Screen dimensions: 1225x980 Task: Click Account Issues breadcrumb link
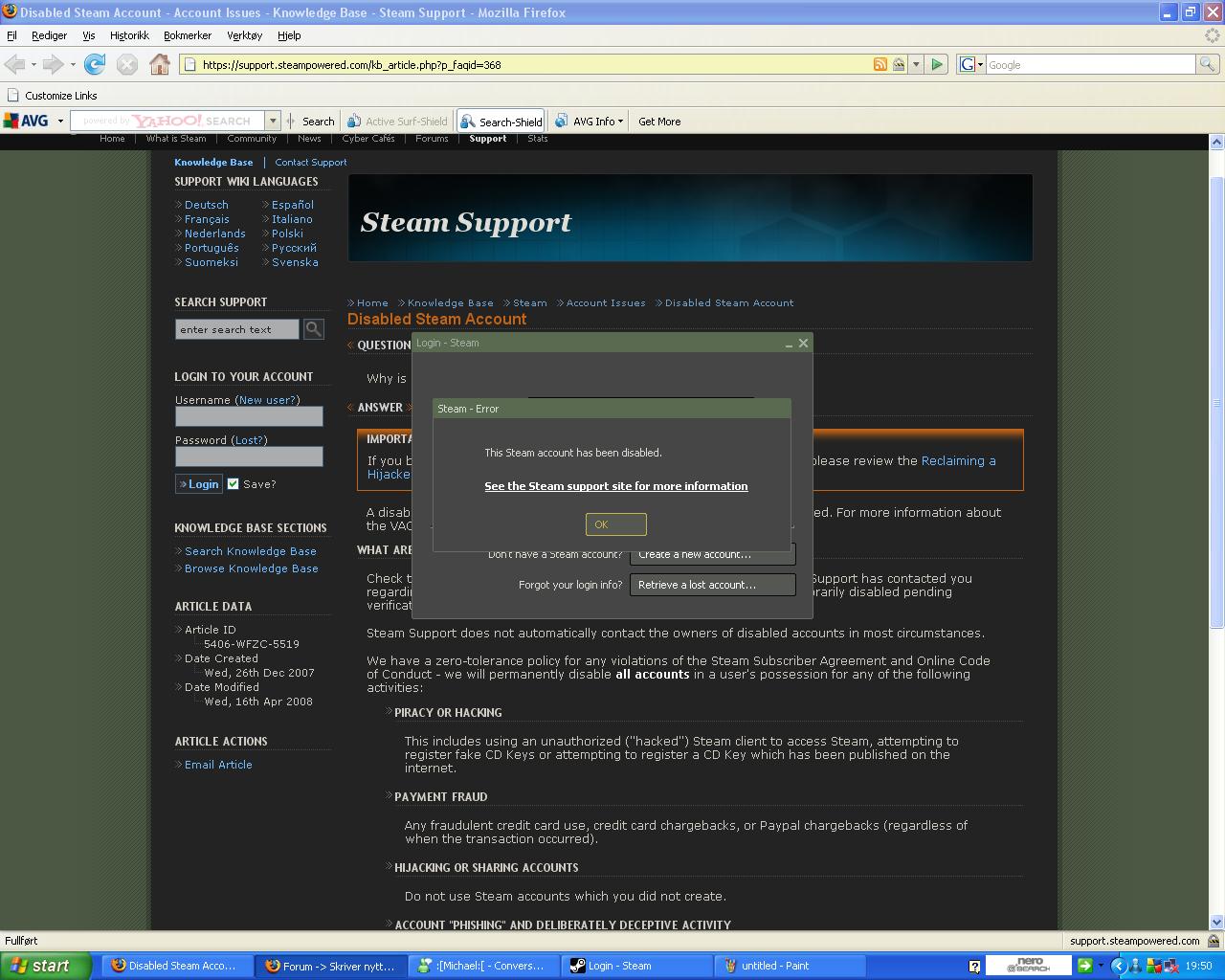(x=606, y=302)
